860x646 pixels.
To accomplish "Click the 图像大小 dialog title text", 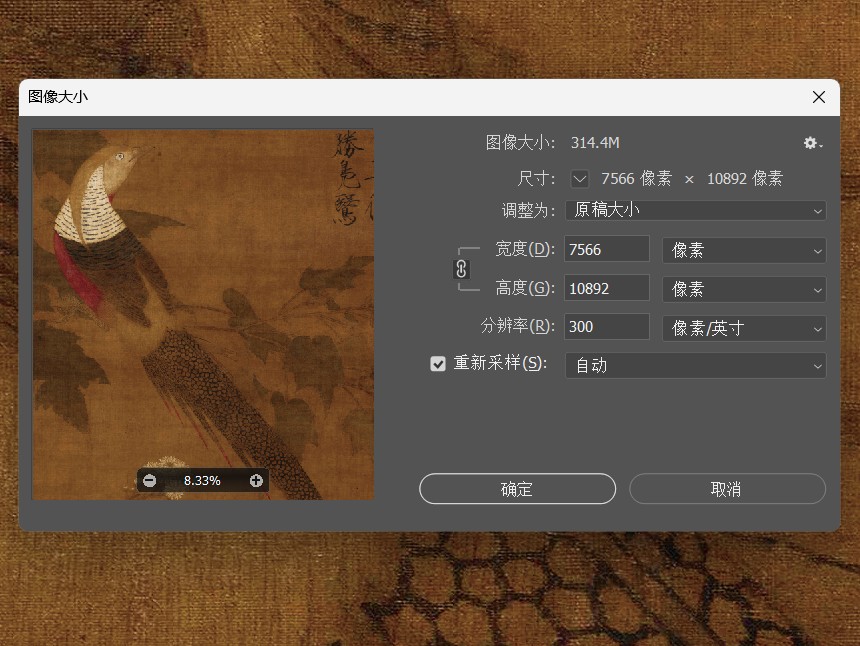I will pyautogui.click(x=58, y=97).
